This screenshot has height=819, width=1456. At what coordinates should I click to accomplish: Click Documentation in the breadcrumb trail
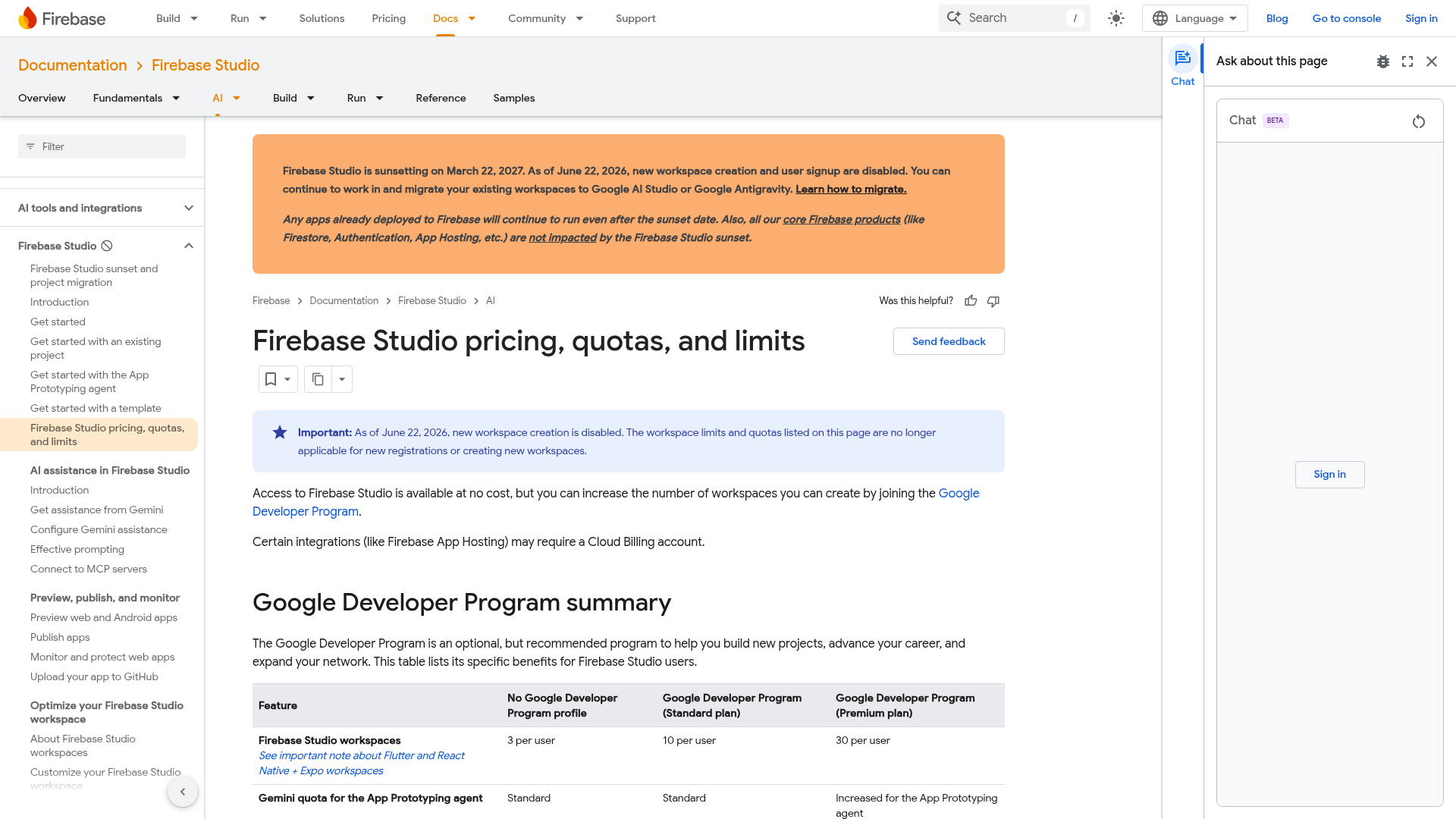point(344,301)
